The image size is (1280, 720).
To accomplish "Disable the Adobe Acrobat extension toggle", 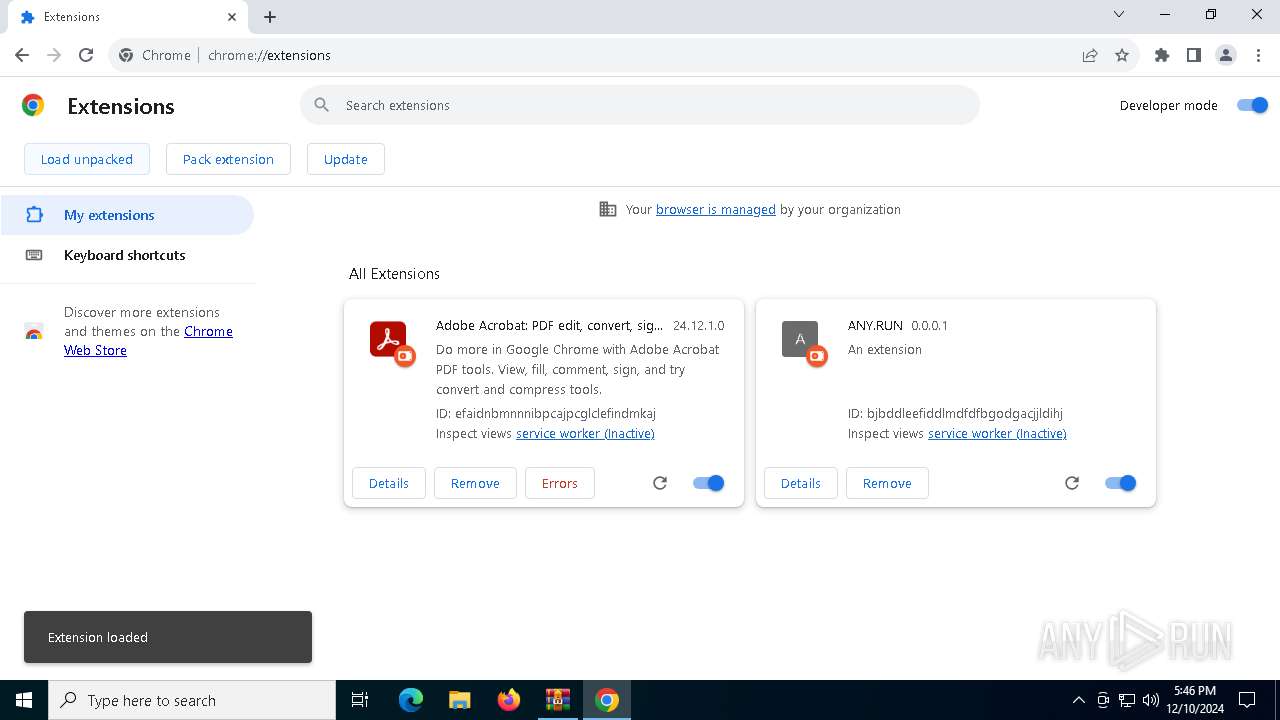I will coord(708,483).
